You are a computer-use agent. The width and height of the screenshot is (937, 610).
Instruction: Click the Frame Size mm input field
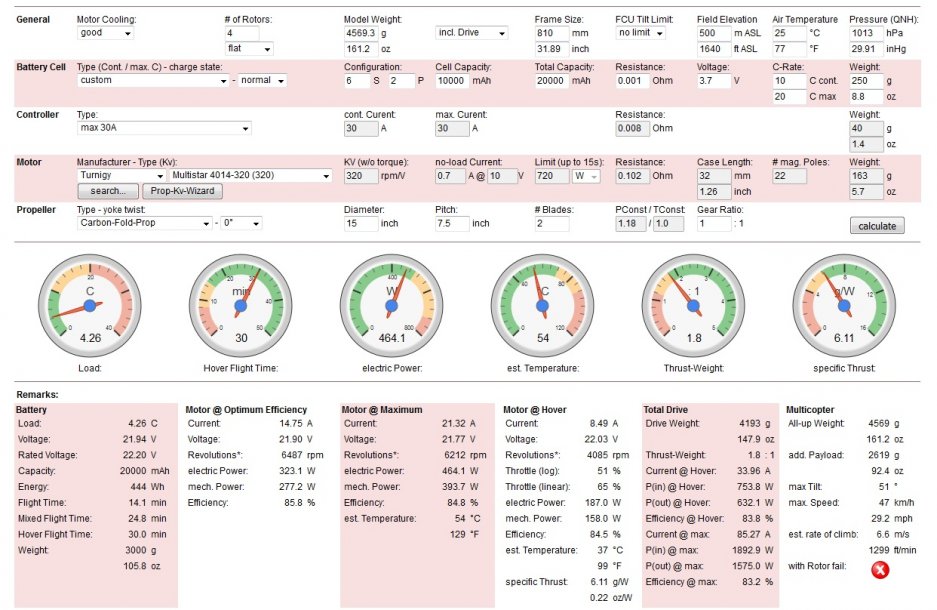tap(552, 33)
